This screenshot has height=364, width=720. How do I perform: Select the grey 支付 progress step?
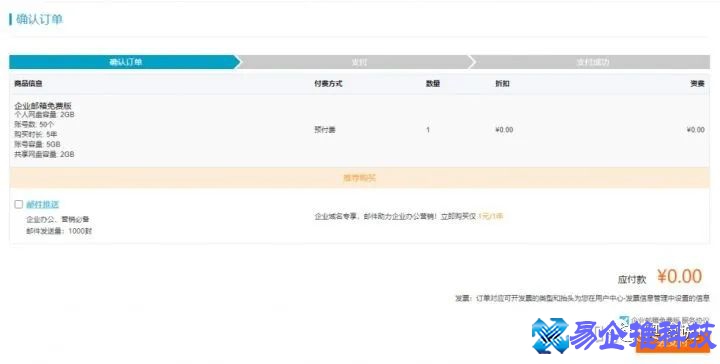click(x=358, y=62)
